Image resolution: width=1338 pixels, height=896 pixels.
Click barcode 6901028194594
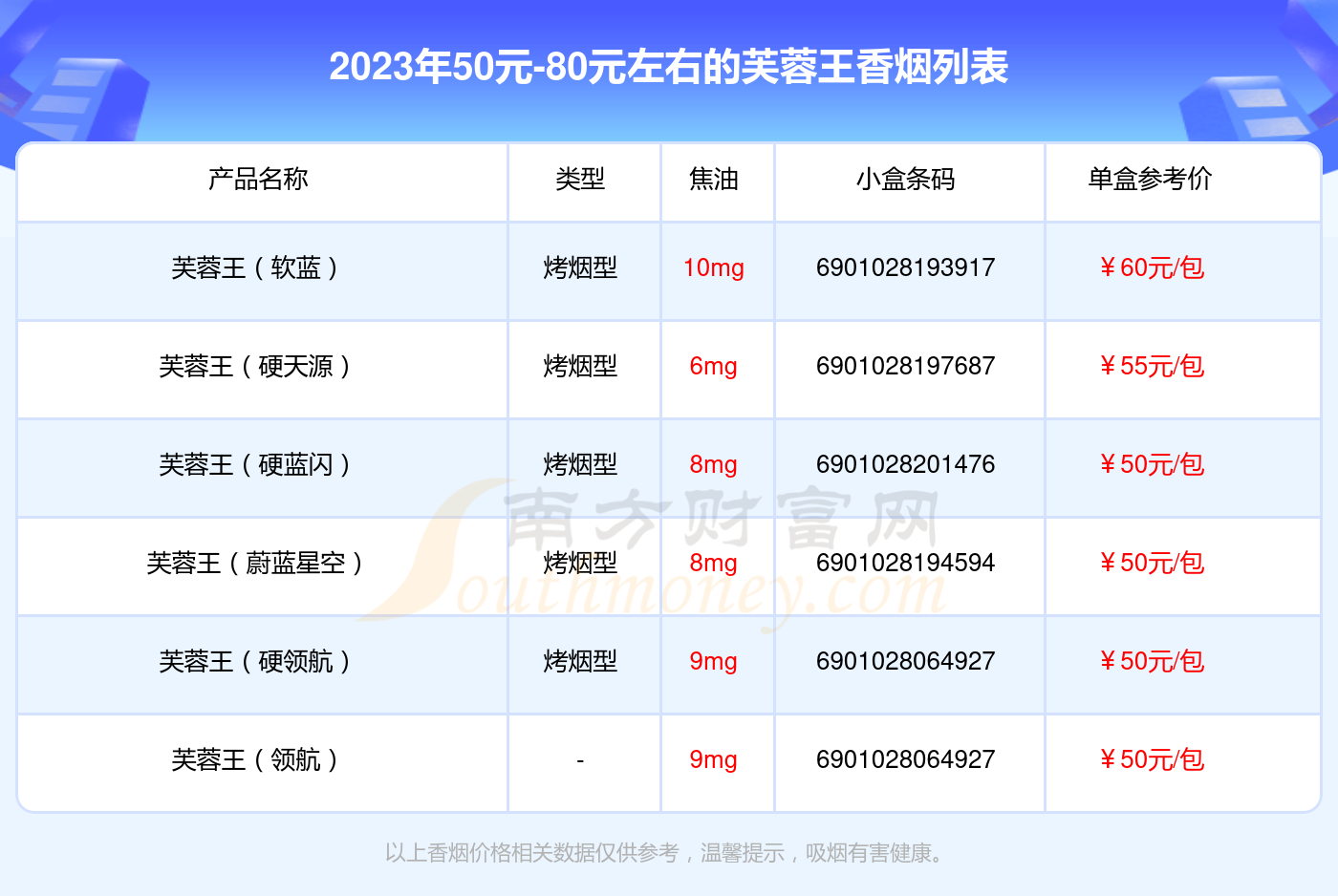tap(906, 563)
